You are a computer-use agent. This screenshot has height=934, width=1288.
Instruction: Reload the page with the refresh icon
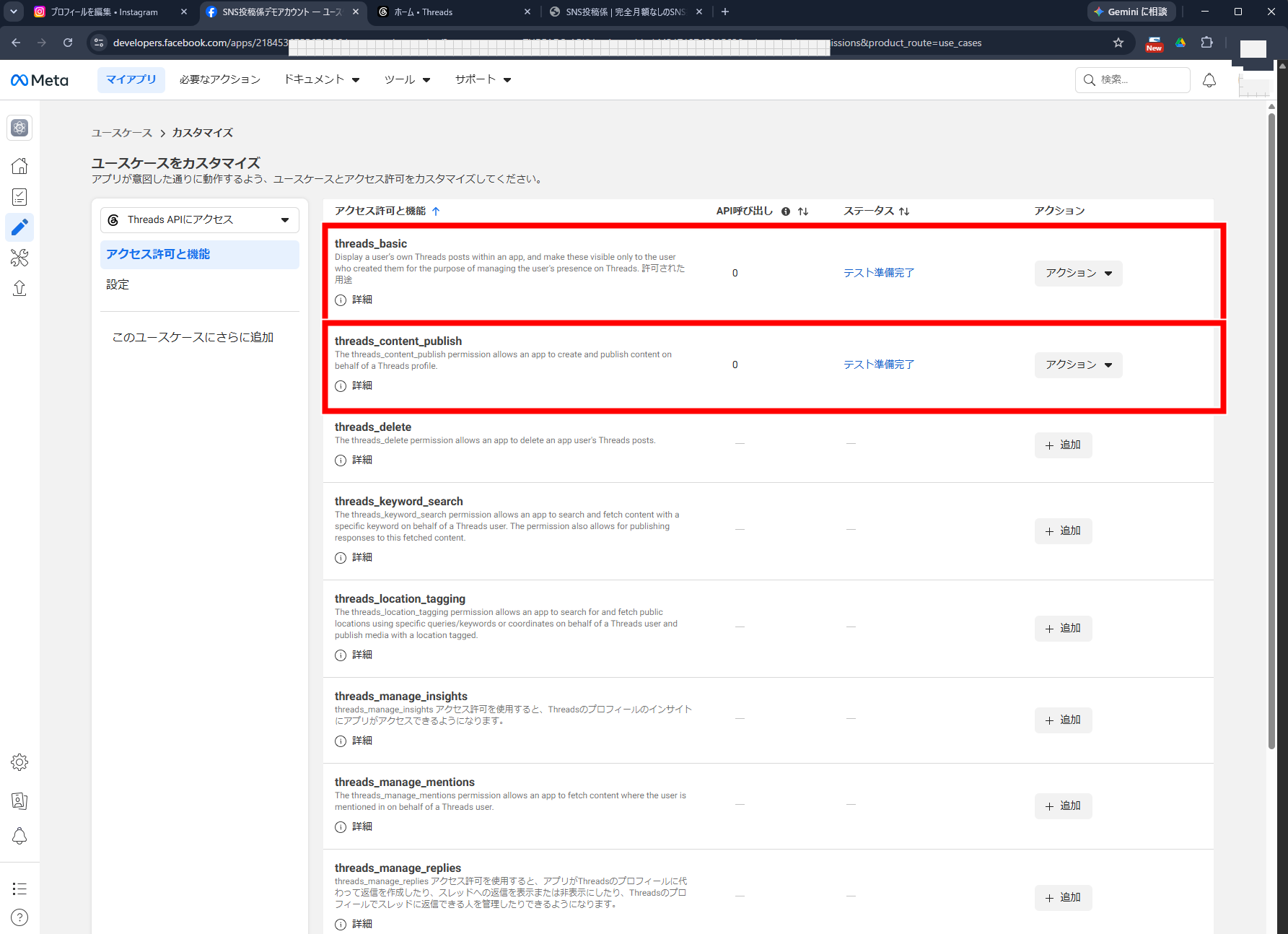pyautogui.click(x=68, y=43)
